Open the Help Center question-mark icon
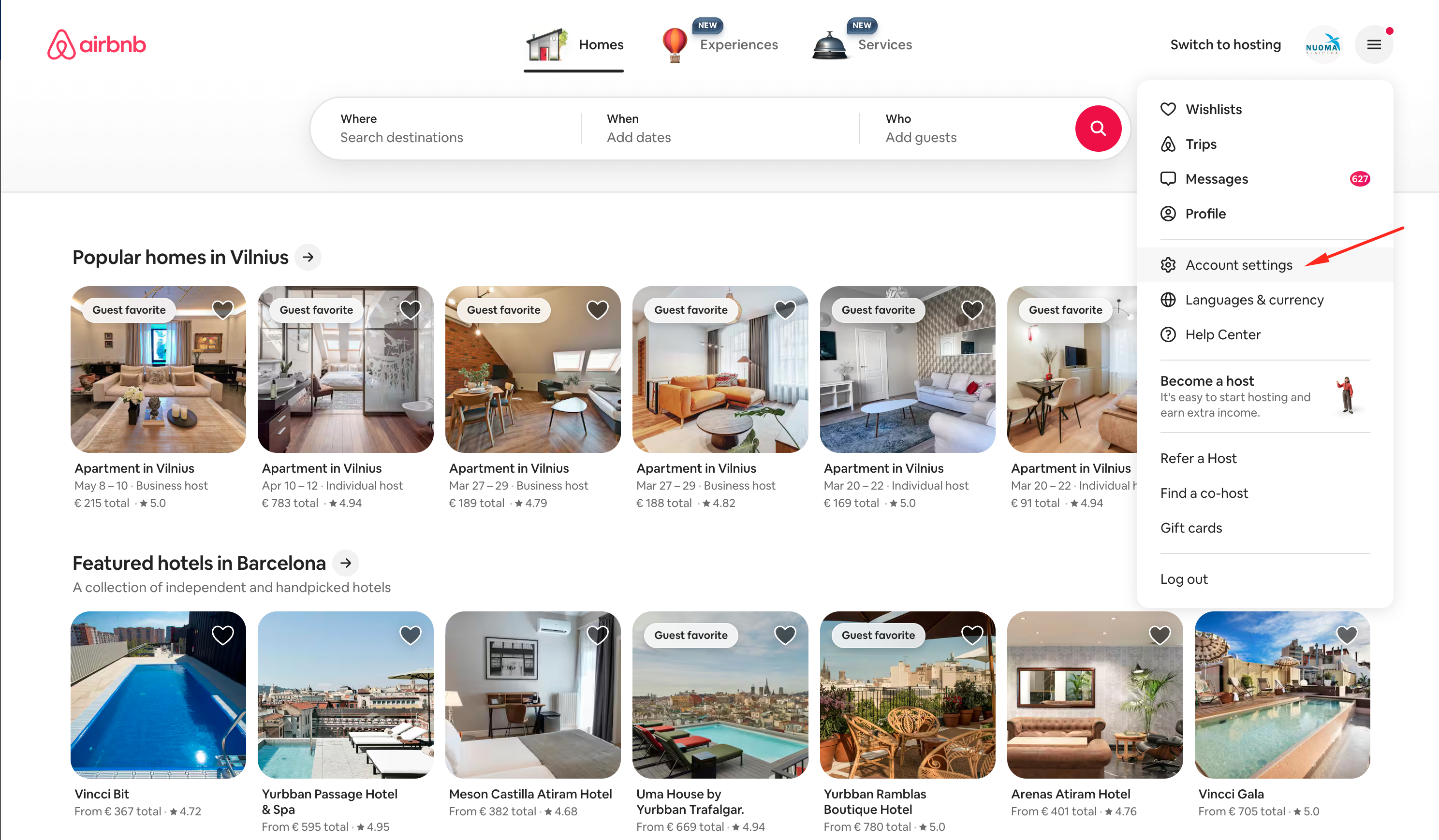 coord(1168,334)
